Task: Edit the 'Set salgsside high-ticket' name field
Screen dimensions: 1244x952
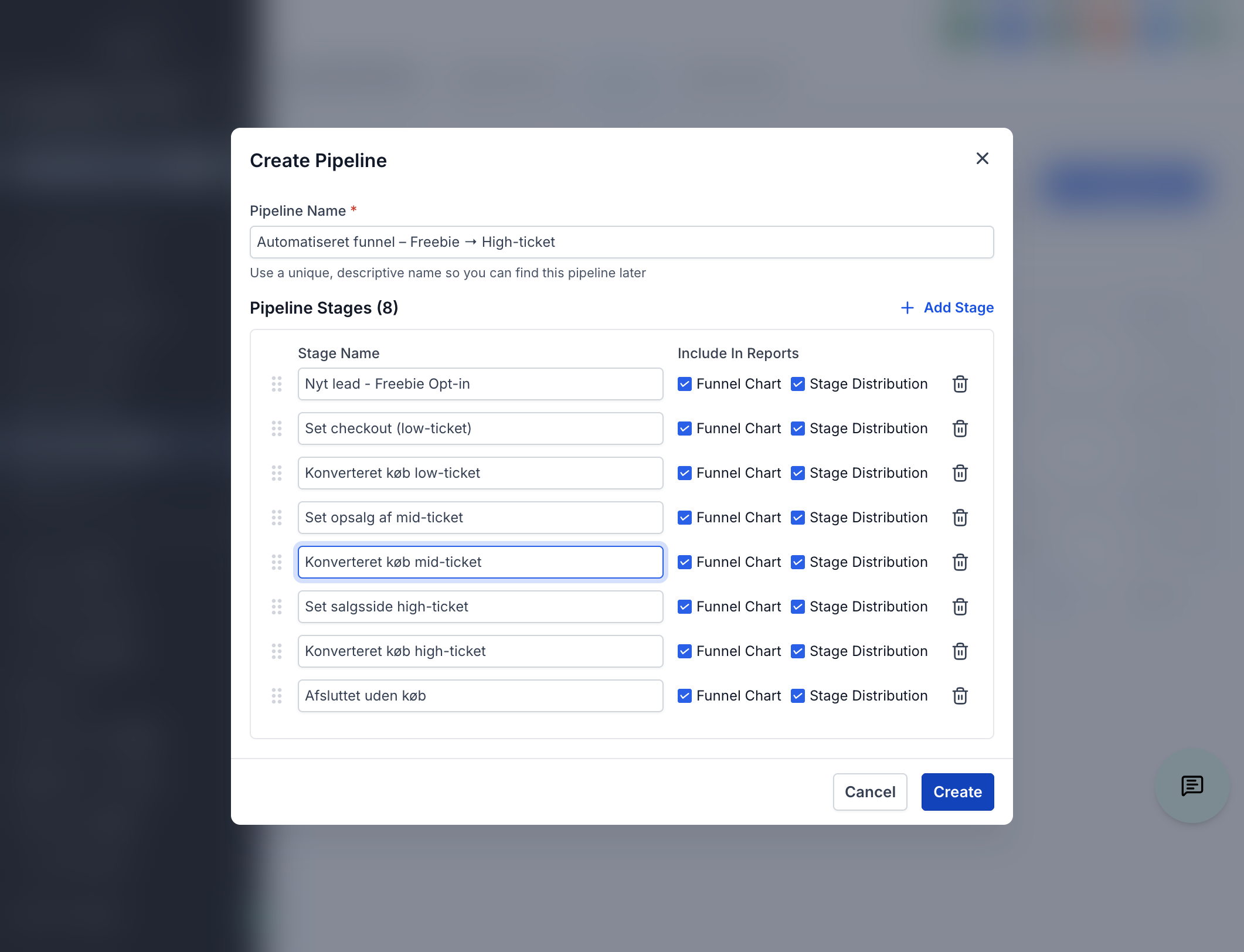Action: coord(480,607)
